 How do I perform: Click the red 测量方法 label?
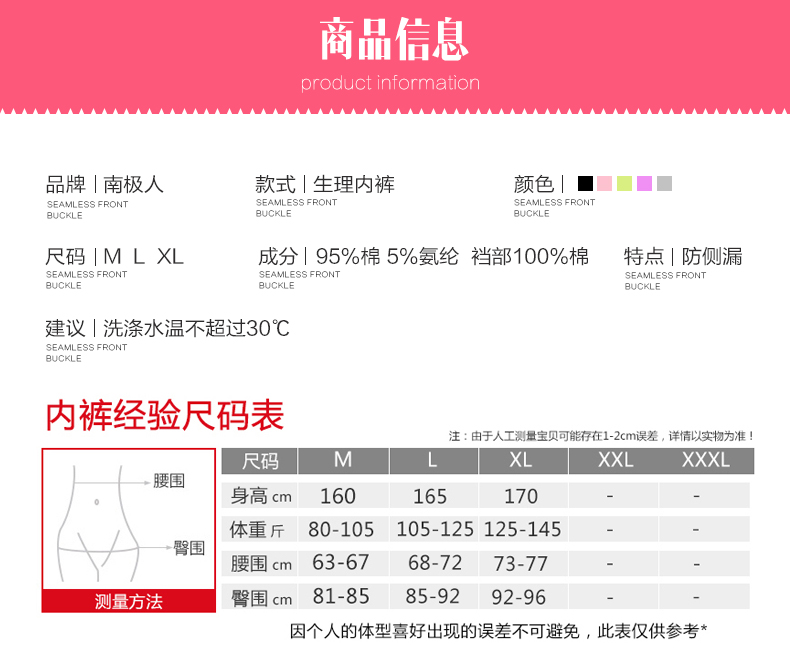tap(128, 601)
